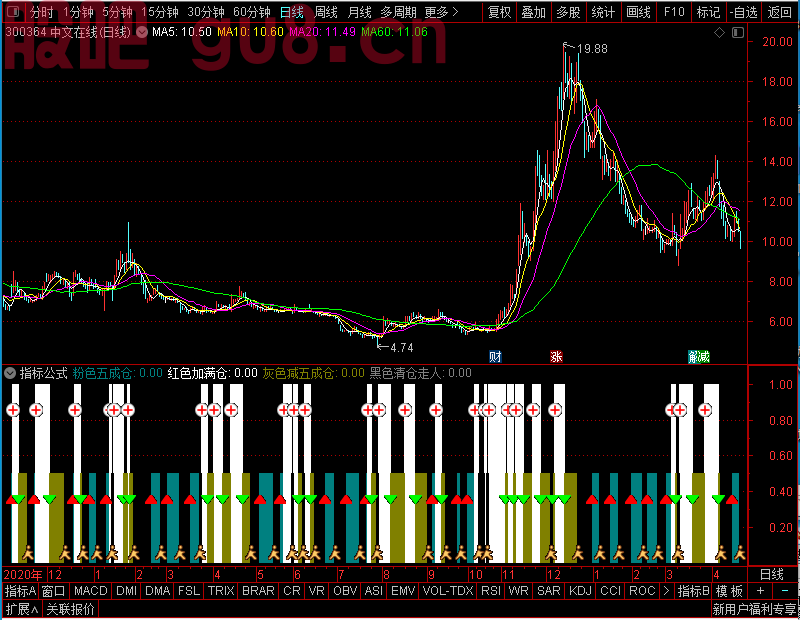Select the 15分钟 period

pyautogui.click(x=160, y=12)
